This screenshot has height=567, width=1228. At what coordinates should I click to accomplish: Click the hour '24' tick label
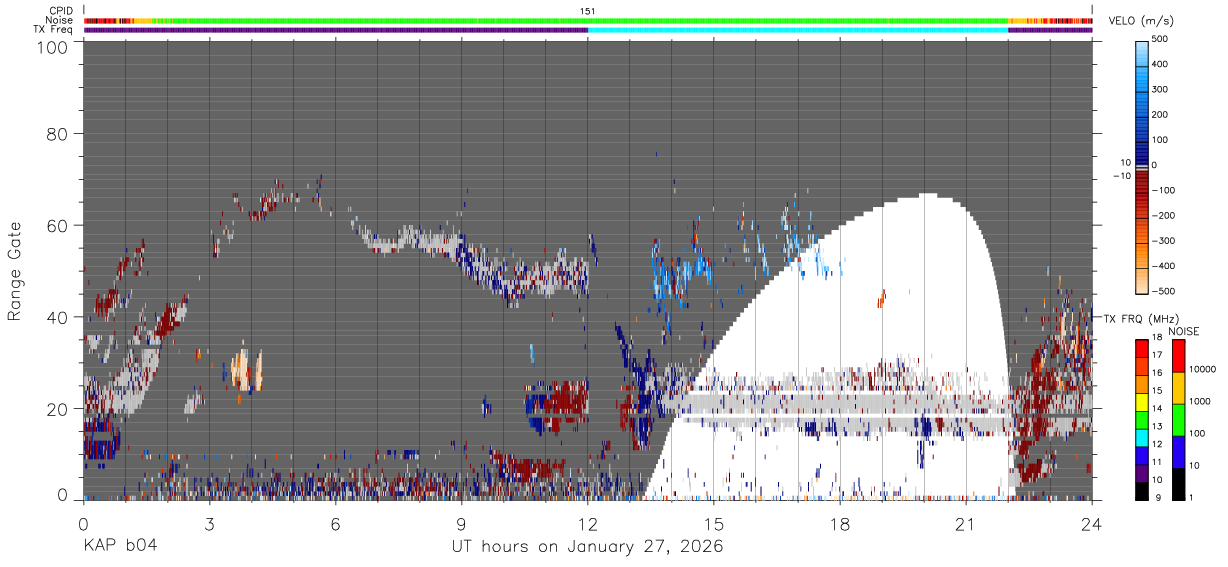point(1092,523)
